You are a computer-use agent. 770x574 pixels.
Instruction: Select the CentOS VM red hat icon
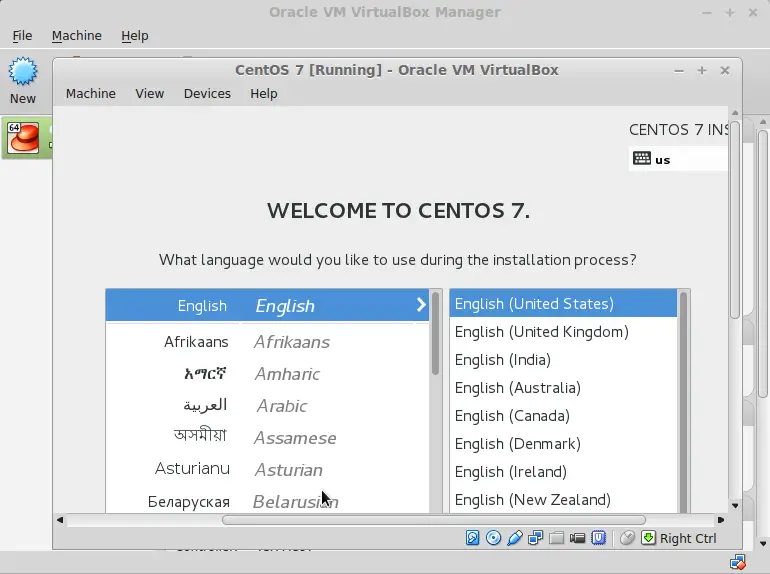click(x=23, y=138)
